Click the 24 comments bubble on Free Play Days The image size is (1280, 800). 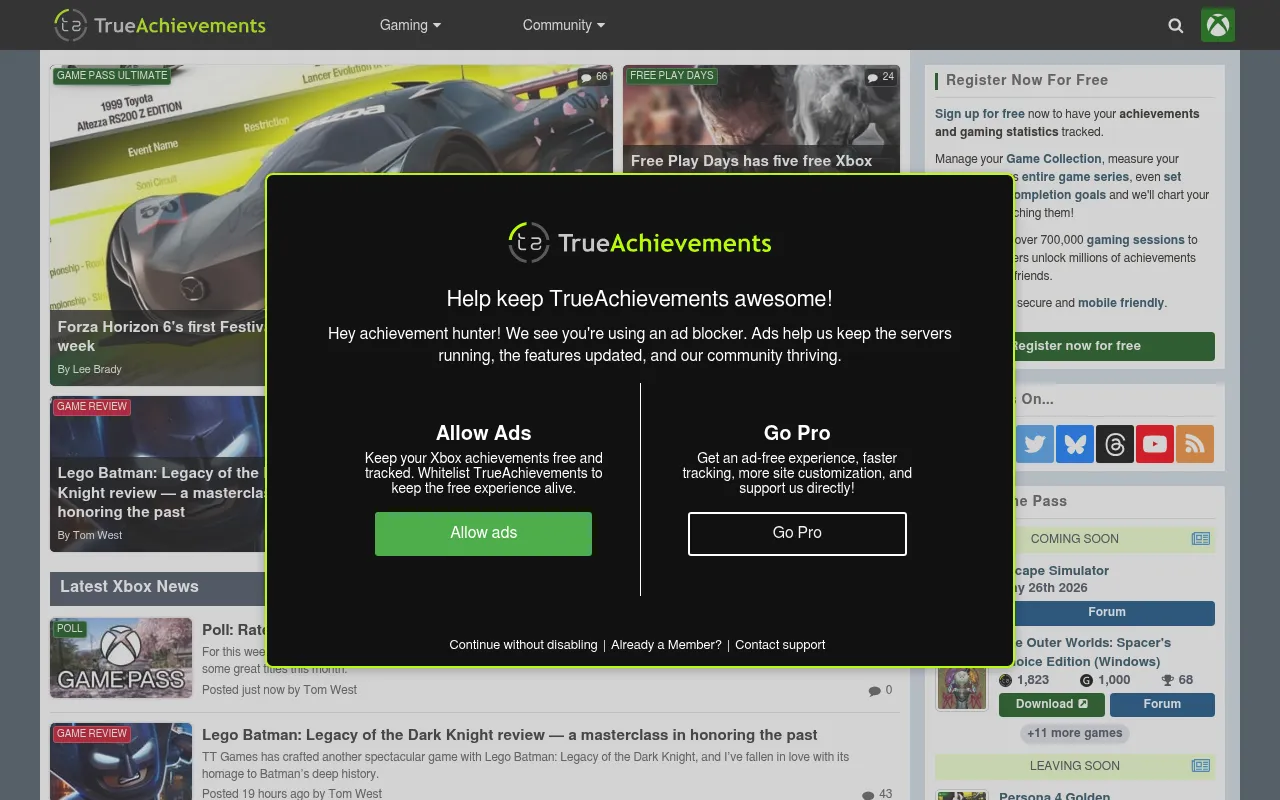881,77
